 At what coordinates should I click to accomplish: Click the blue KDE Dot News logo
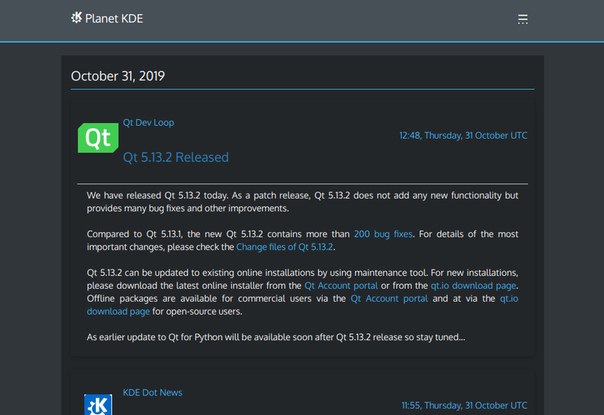[x=98, y=404]
